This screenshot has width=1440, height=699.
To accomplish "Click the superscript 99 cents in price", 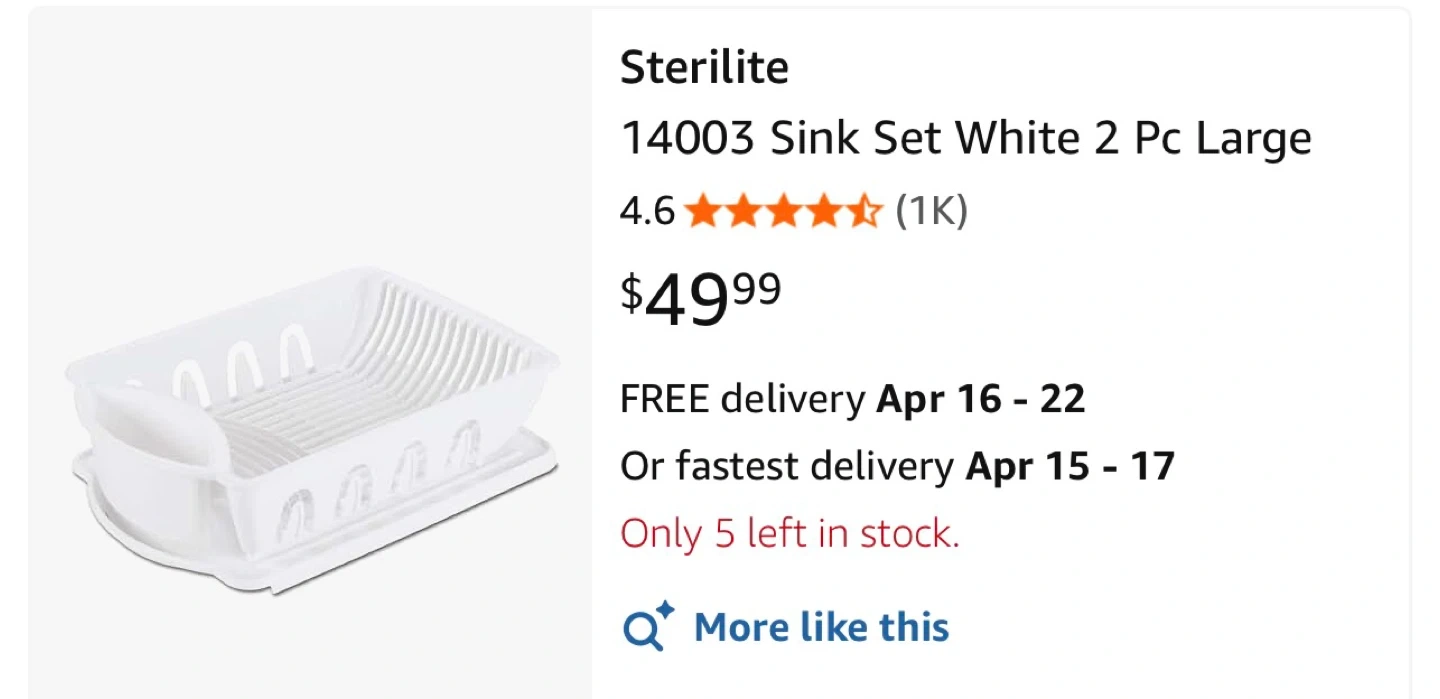I will tap(758, 289).
